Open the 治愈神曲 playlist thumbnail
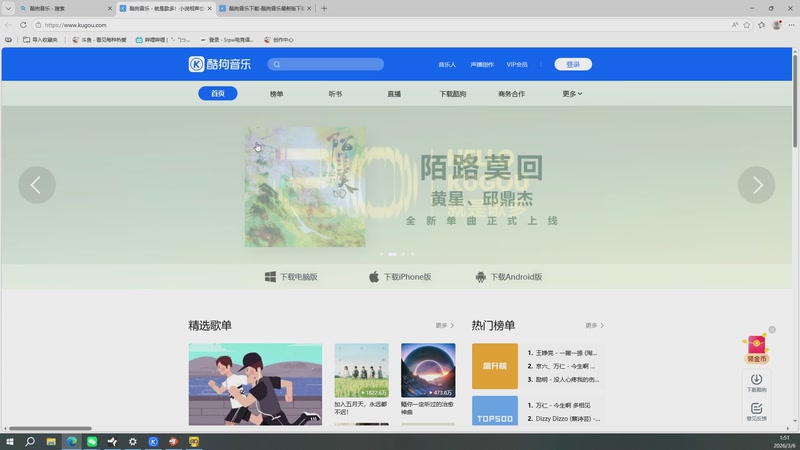This screenshot has height=450, width=800. (x=428, y=370)
